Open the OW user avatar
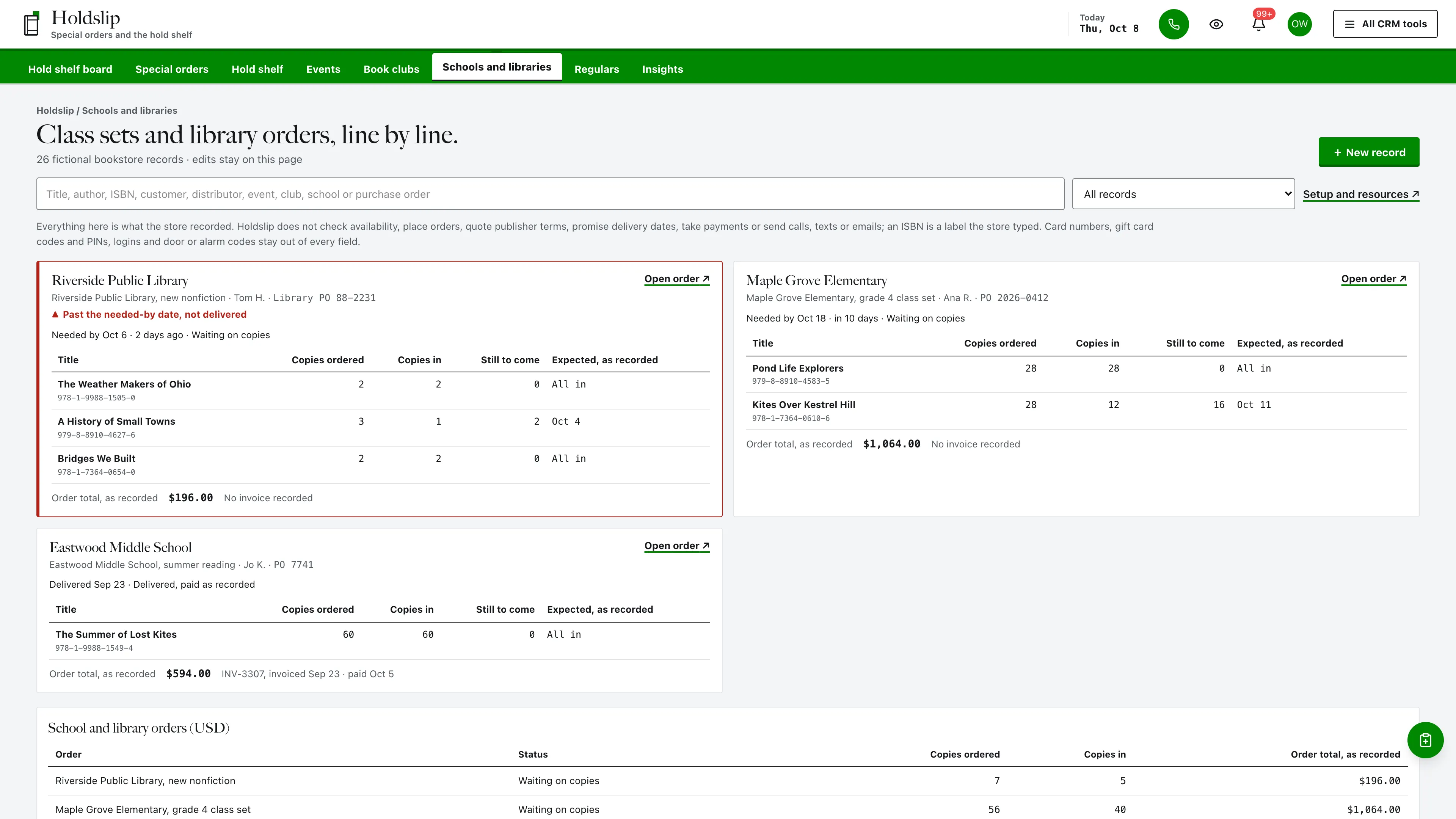Image resolution: width=1456 pixels, height=819 pixels. pos(1299,24)
